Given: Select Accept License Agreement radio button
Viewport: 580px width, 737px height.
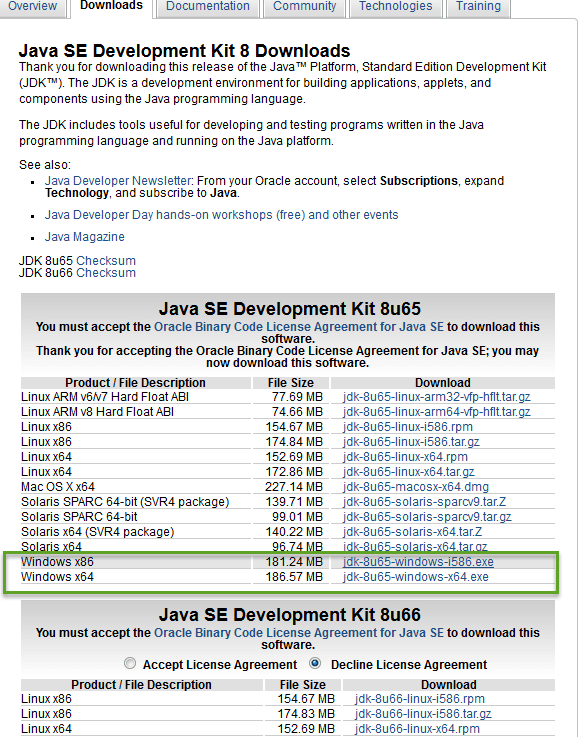Looking at the screenshot, I should tap(130, 663).
